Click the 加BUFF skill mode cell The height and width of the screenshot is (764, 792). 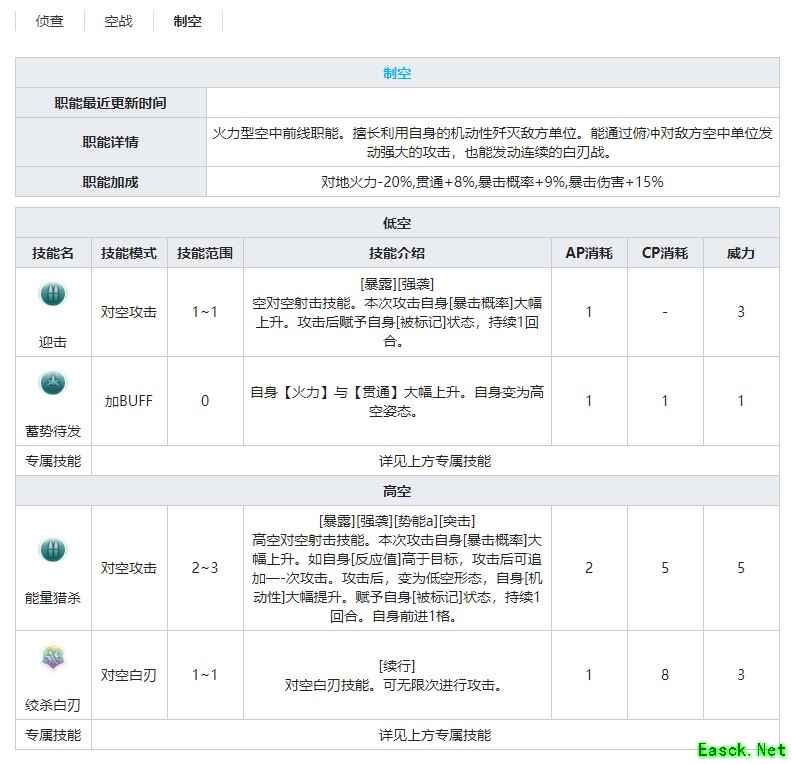128,401
